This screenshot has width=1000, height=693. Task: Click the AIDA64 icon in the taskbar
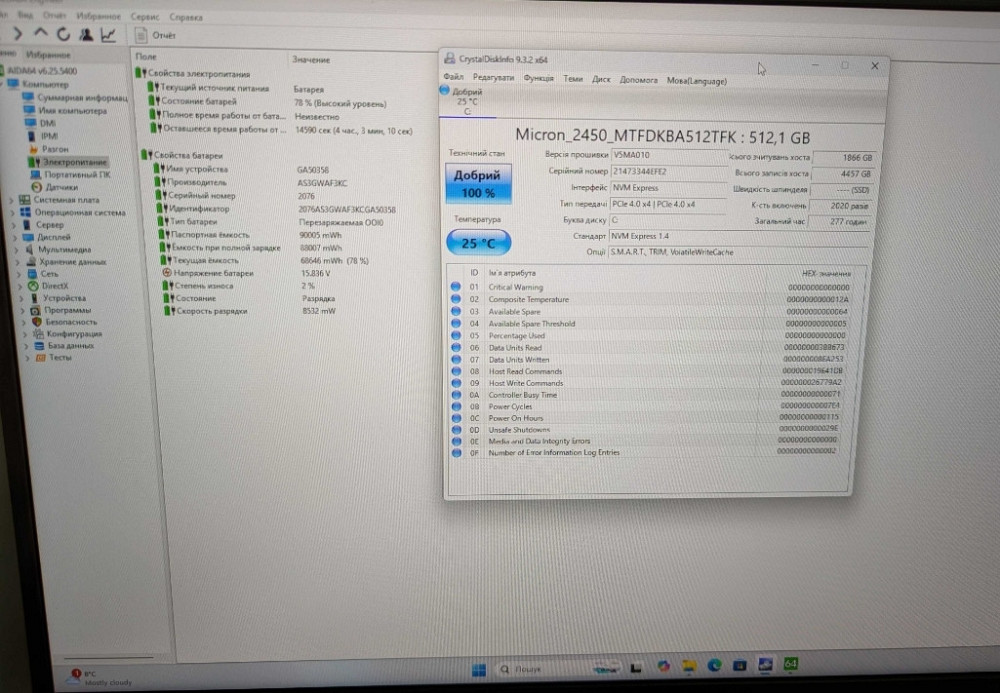tap(790, 664)
